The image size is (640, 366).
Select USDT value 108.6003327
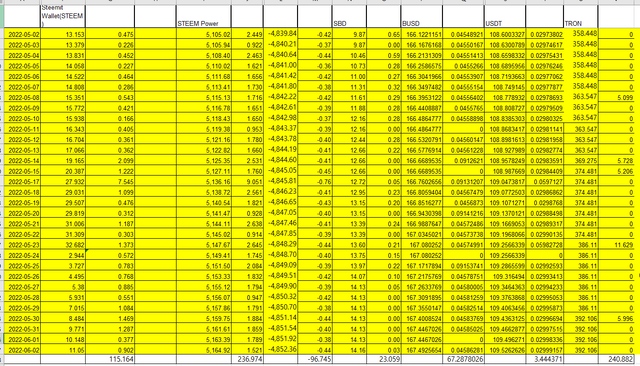click(505, 35)
